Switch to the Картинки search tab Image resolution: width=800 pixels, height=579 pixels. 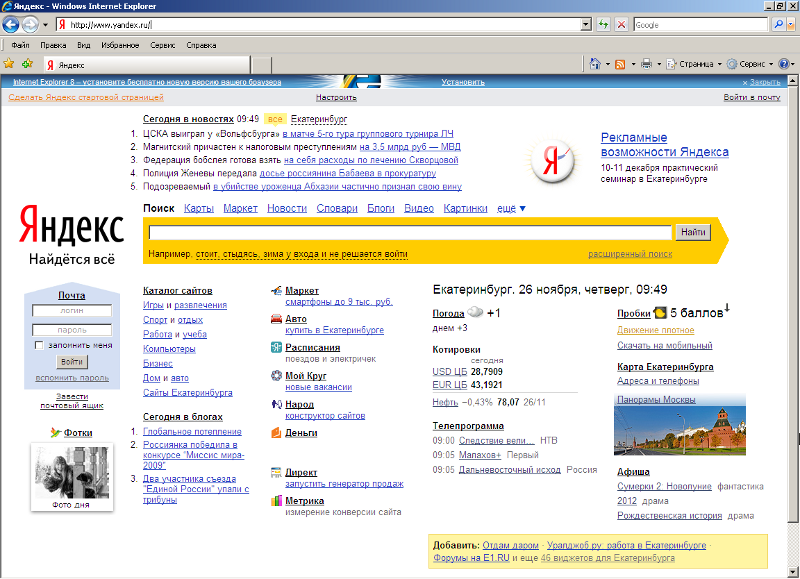coord(465,208)
